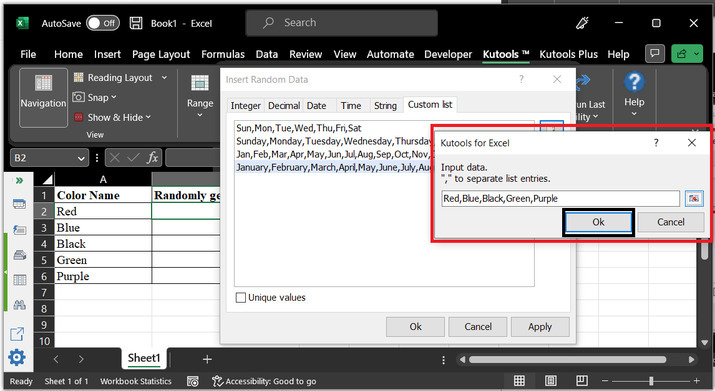Image resolution: width=715 pixels, height=391 pixels.
Task: Expand the Name Box dropdown arrow
Action: (x=81, y=158)
